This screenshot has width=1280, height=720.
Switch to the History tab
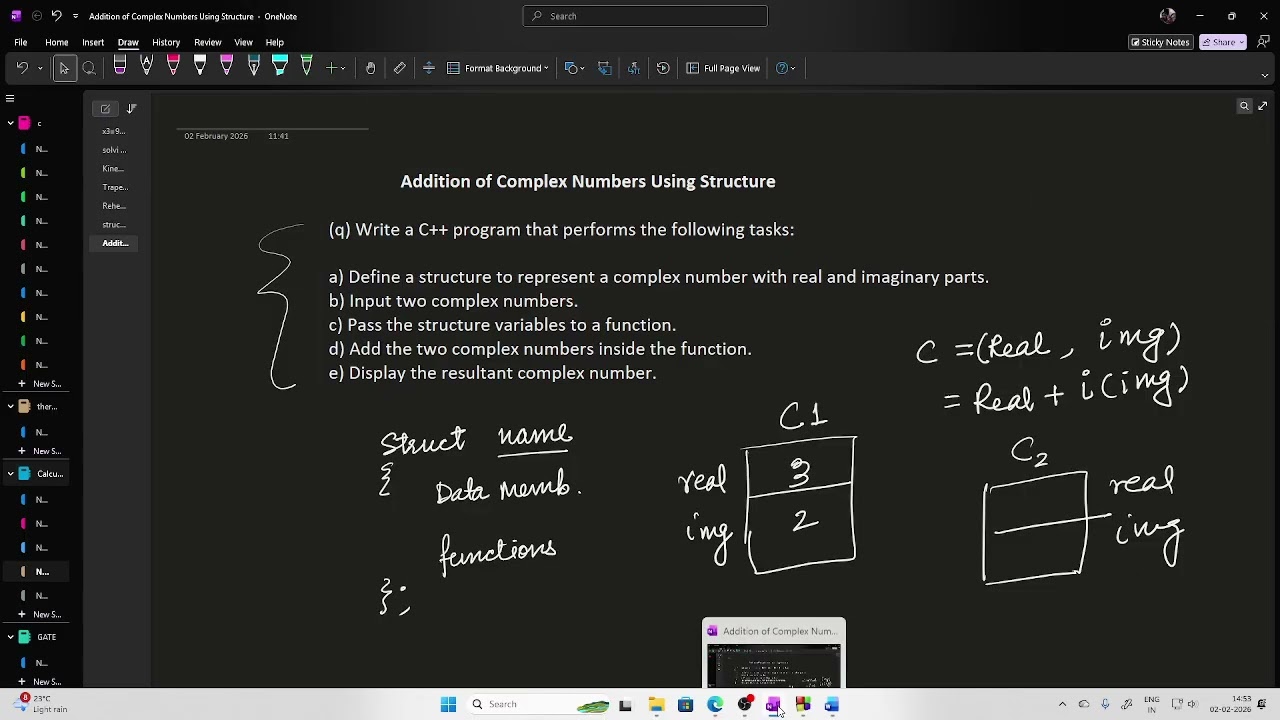coord(166,43)
